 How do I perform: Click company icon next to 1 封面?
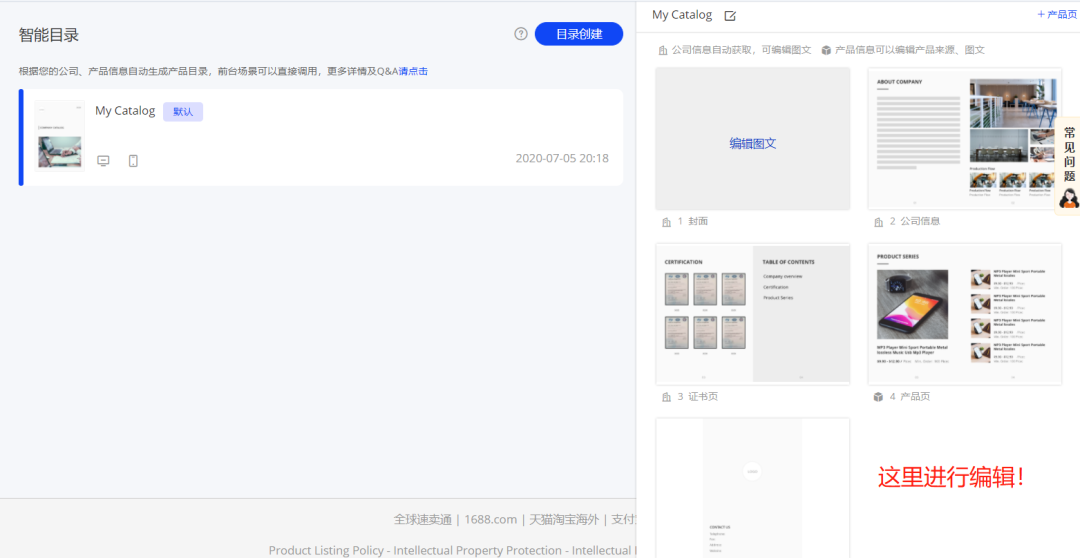coord(666,222)
